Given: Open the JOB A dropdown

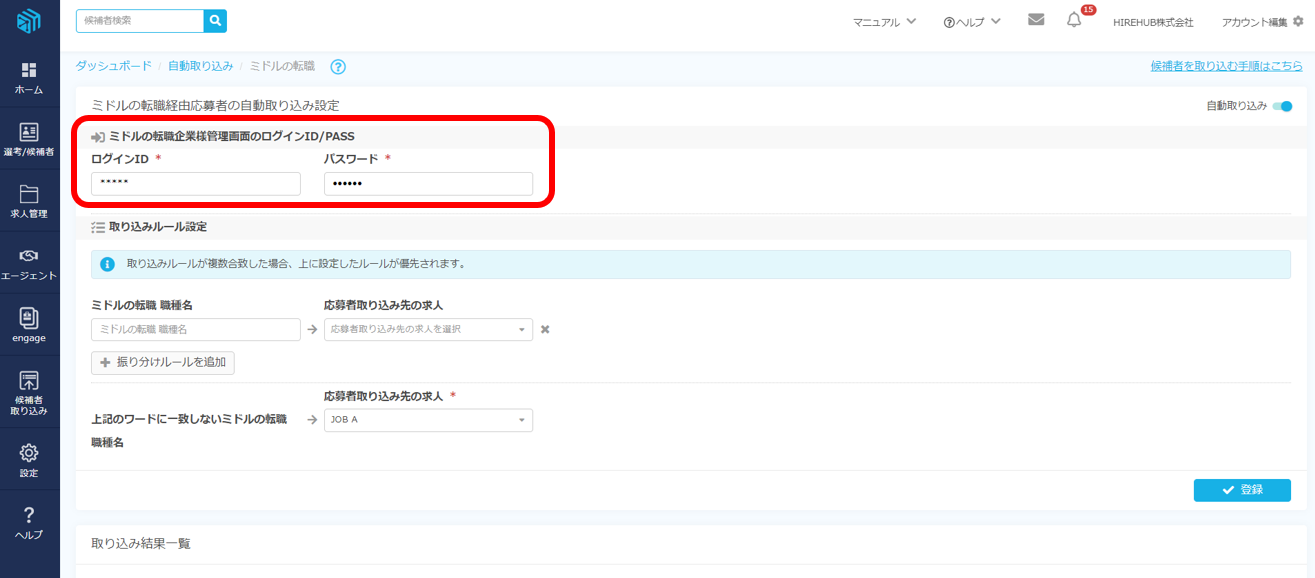Looking at the screenshot, I should coord(428,420).
